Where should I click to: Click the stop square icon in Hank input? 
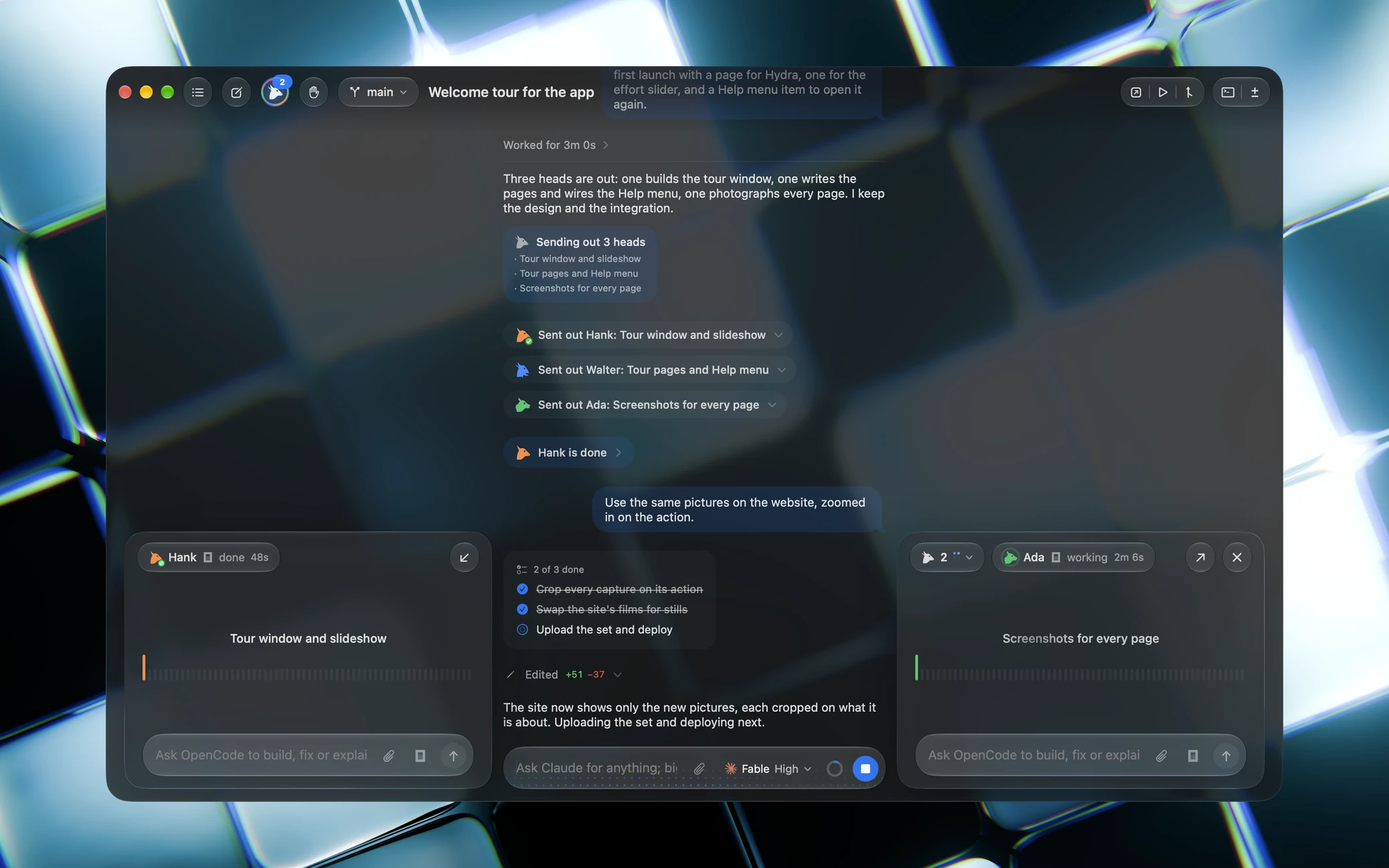pyautogui.click(x=420, y=756)
